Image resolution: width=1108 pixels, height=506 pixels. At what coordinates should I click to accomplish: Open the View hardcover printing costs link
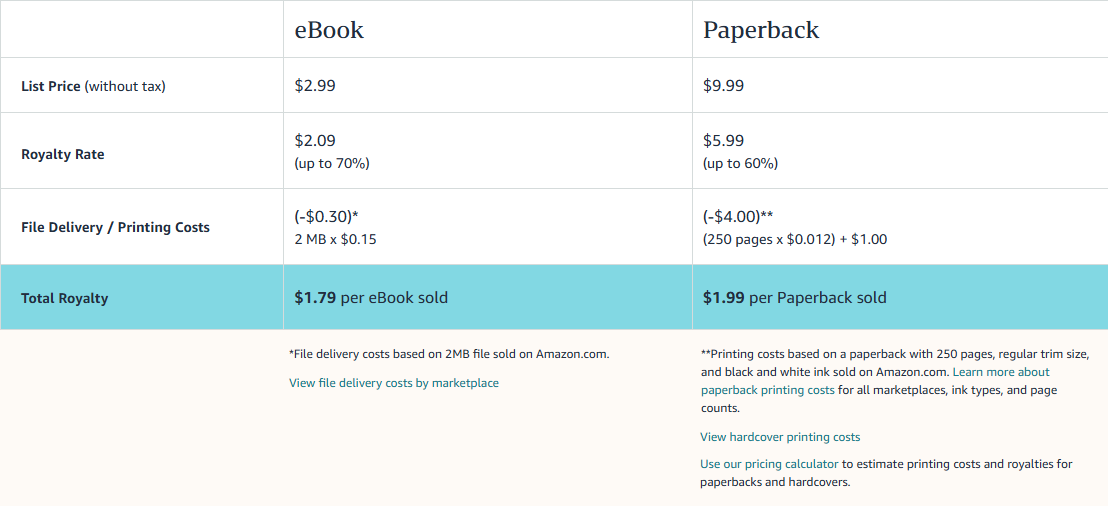[780, 437]
